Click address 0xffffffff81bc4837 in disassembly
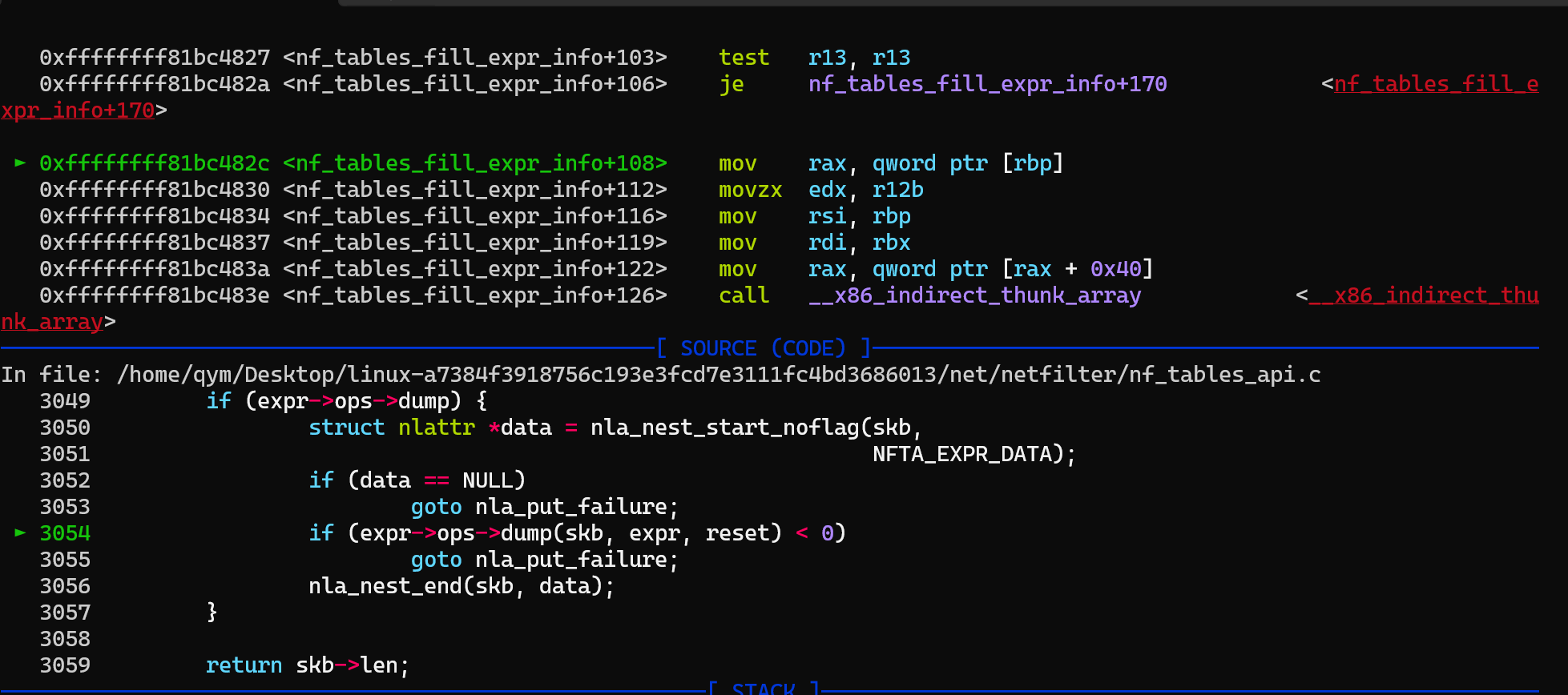 155,243
